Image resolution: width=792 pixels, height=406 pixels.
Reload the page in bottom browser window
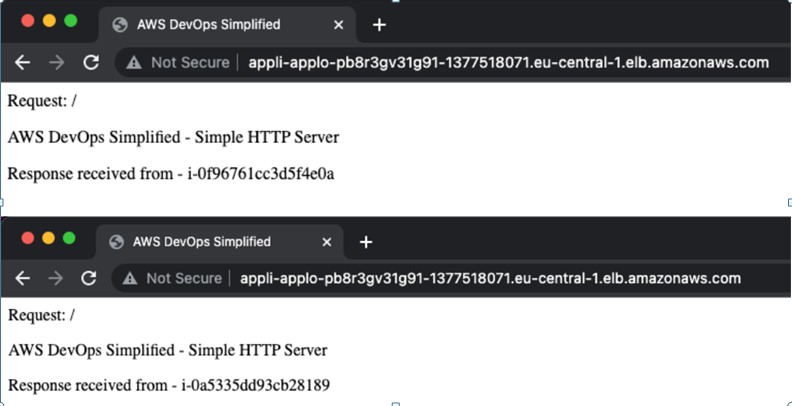[x=89, y=278]
